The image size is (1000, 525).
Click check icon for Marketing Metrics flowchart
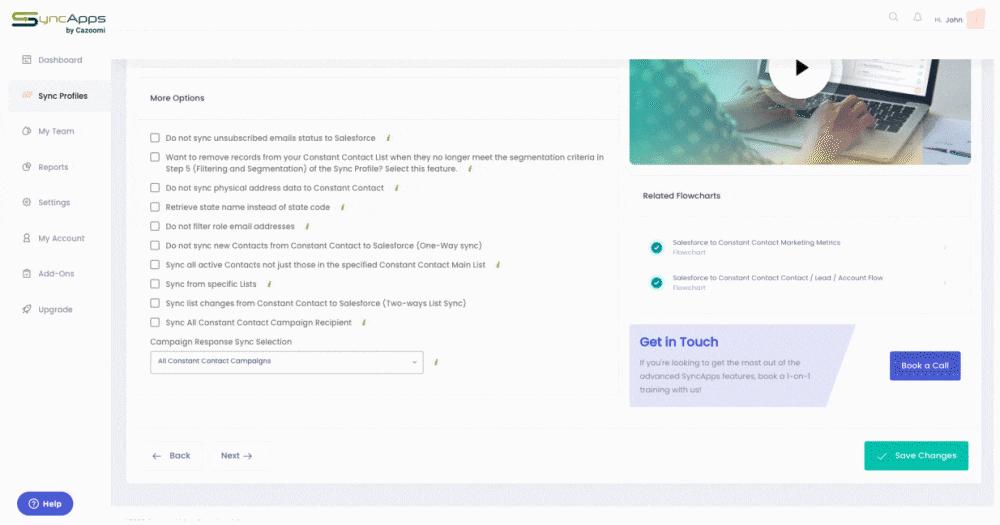point(656,248)
